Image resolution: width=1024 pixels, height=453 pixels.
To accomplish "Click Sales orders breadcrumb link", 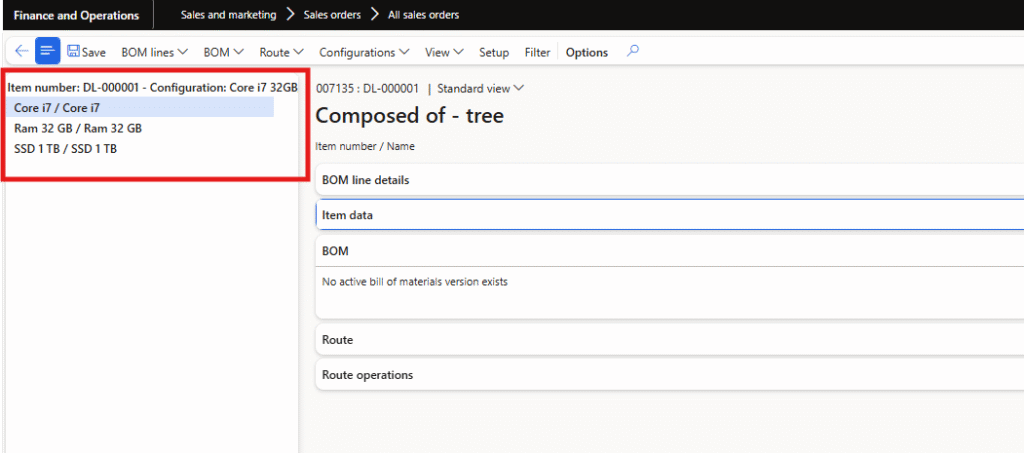I will [334, 15].
